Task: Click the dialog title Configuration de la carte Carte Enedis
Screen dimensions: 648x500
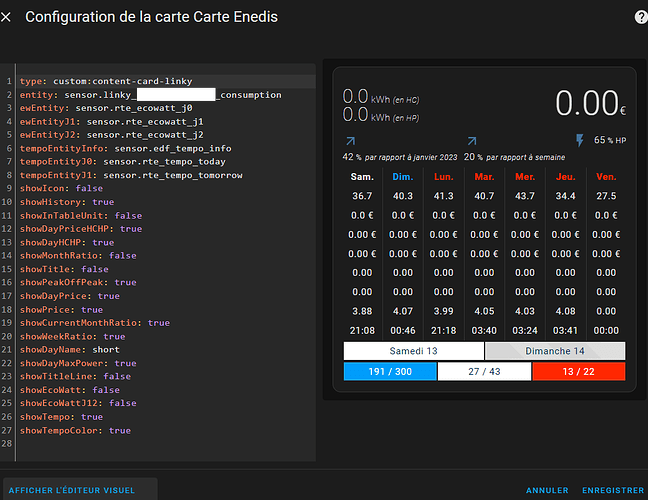Action: click(151, 17)
